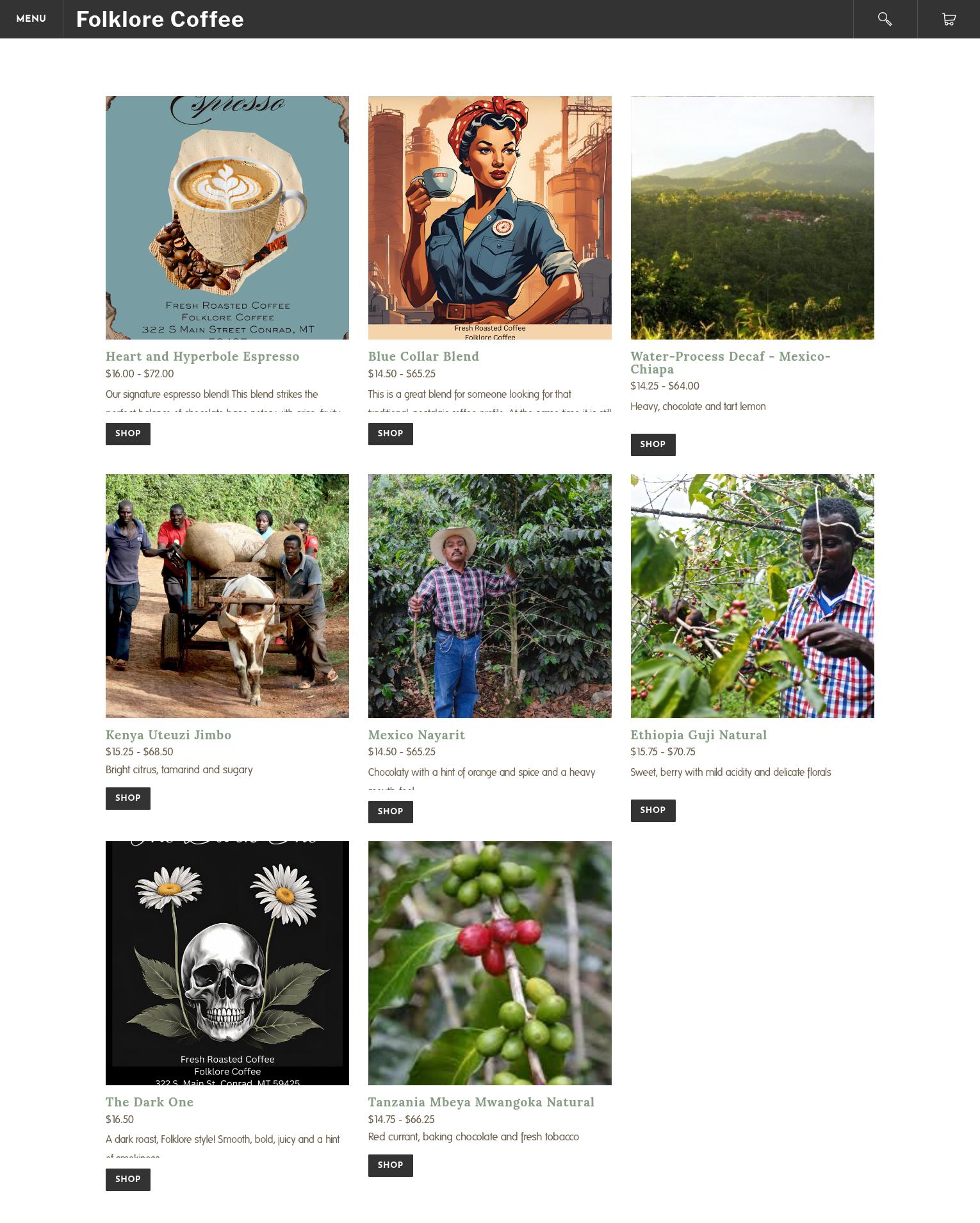Click Tanzania Mbeya Mwangoka Natural title
The image size is (980, 1223).
(x=481, y=1102)
